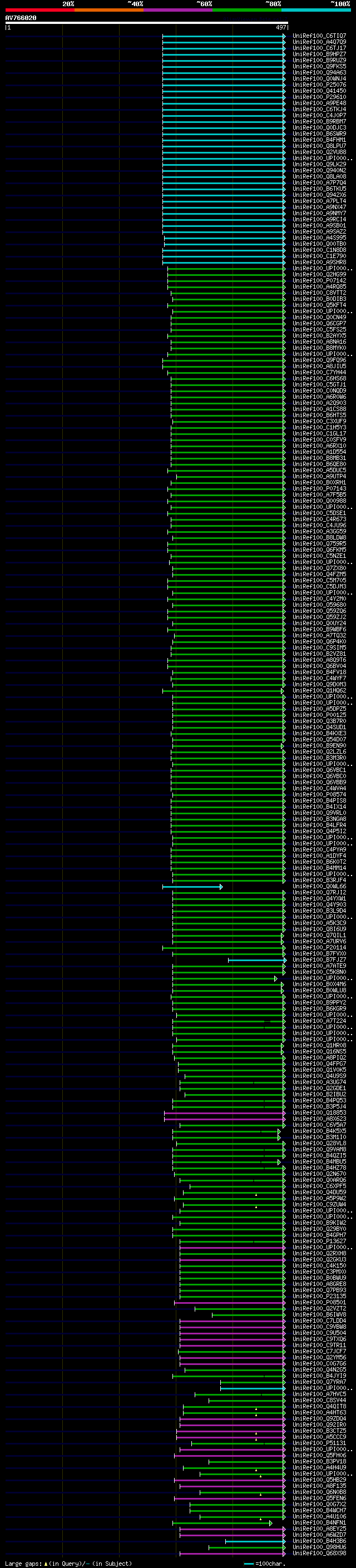The image size is (356, 1568).
Task: Click the short cyan bar for UniRef100_Q0WL66
Action: coord(192,887)
